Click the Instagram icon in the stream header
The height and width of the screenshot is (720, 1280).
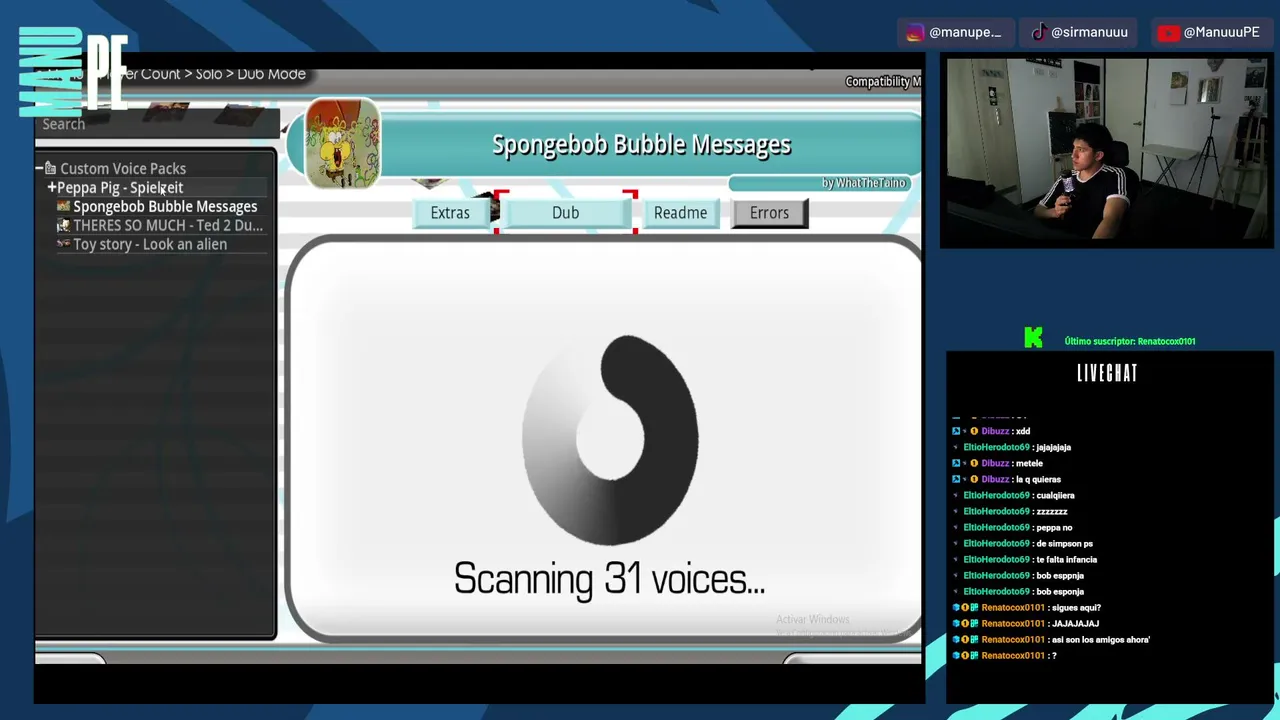[x=915, y=32]
